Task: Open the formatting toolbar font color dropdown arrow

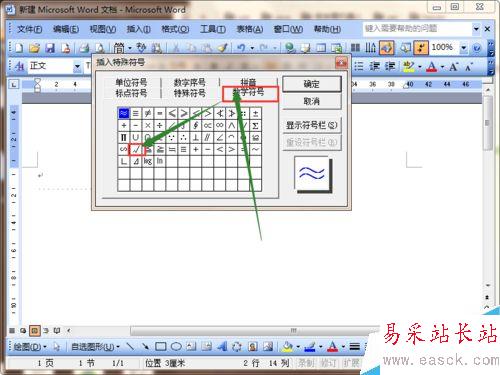Action: click(x=443, y=67)
